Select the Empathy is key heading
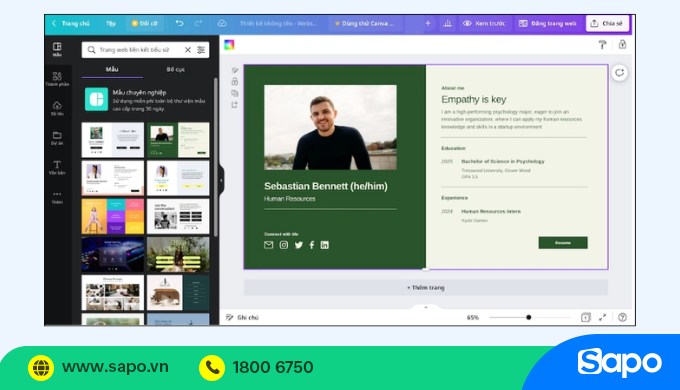Viewport: 680px width, 390px height. (474, 99)
